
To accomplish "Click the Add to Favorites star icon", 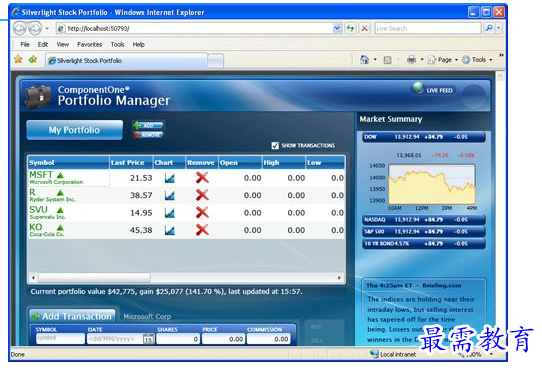I will tap(33, 60).
